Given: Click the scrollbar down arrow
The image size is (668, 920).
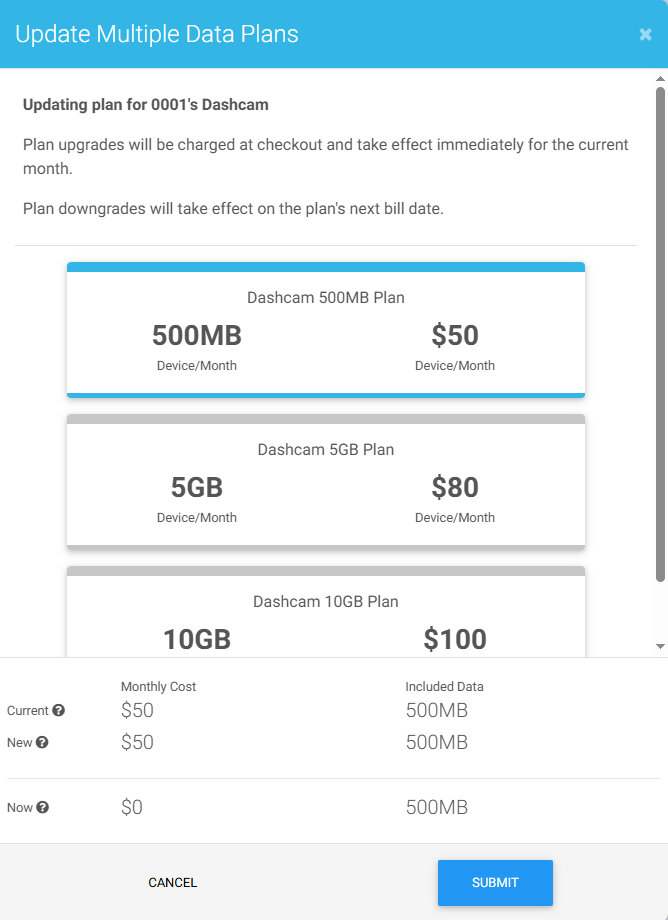Looking at the screenshot, I should click(660, 647).
